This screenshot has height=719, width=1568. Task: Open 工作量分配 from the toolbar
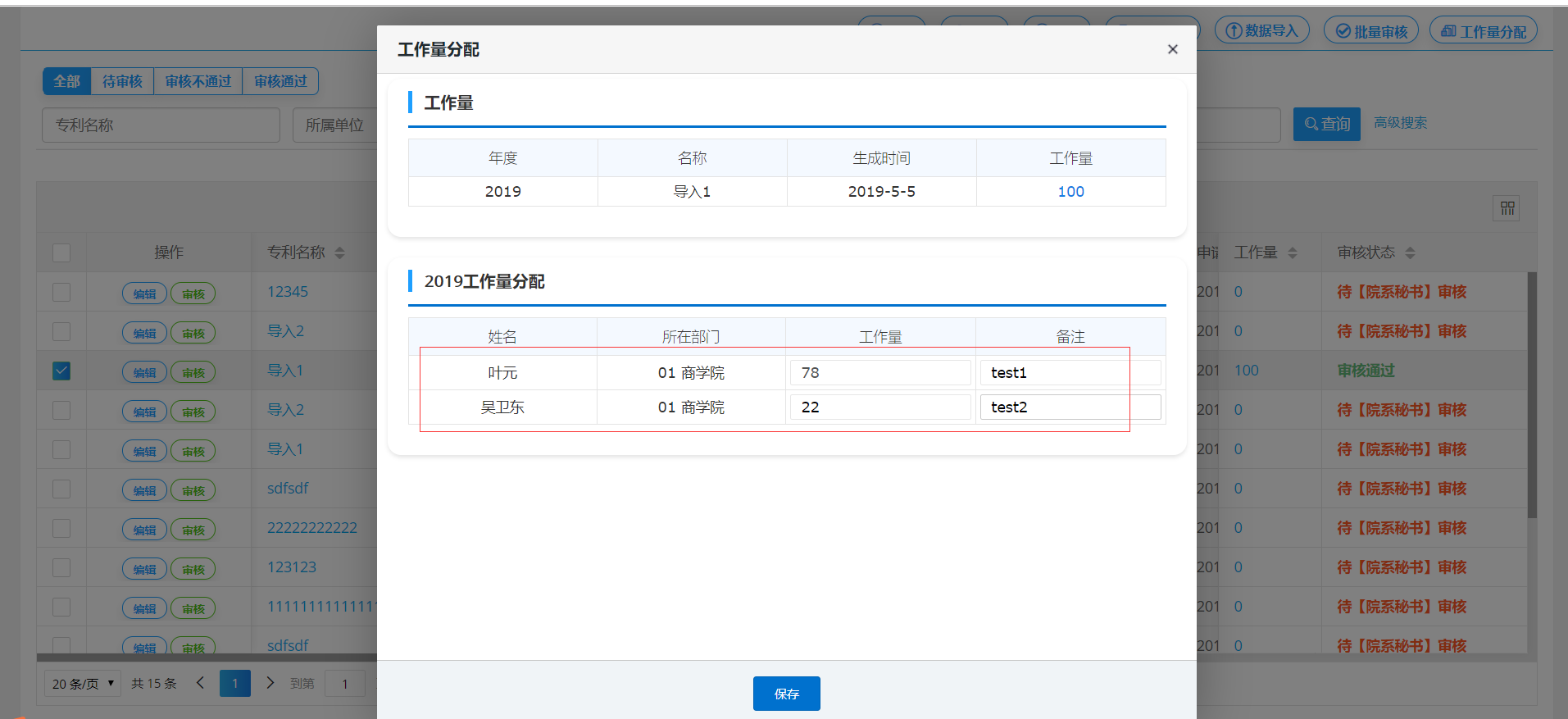(x=1483, y=32)
